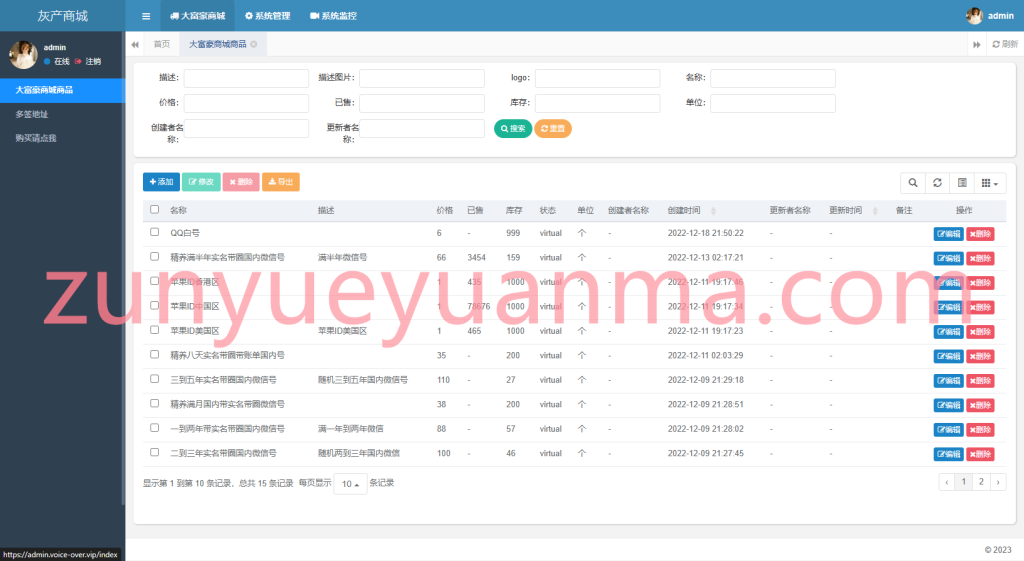Edit the 满半年微信号 row
1024x561 pixels.
pyautogui.click(x=948, y=259)
